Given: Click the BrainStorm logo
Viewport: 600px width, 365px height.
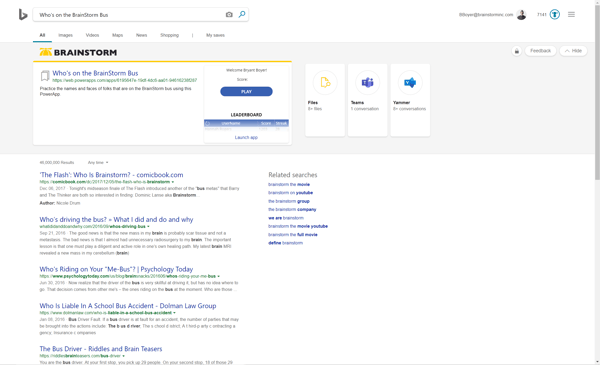Looking at the screenshot, I should pos(78,52).
